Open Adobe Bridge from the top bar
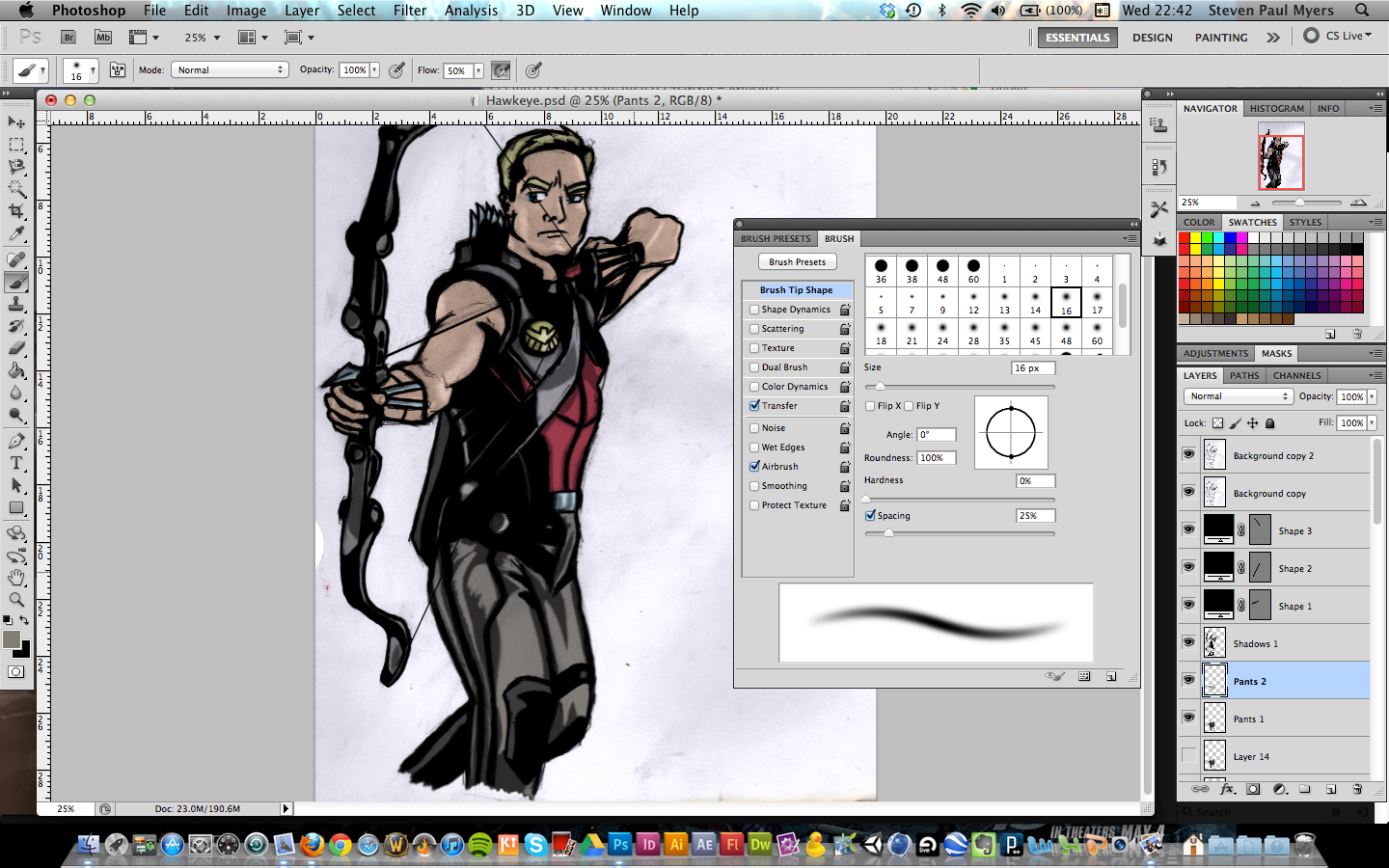 click(68, 38)
